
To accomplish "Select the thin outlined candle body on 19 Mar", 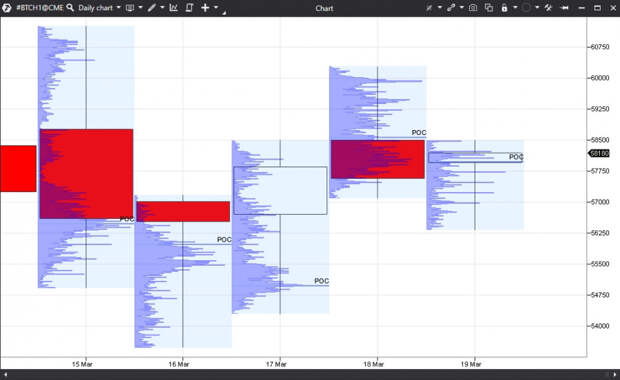I will tap(475, 157).
